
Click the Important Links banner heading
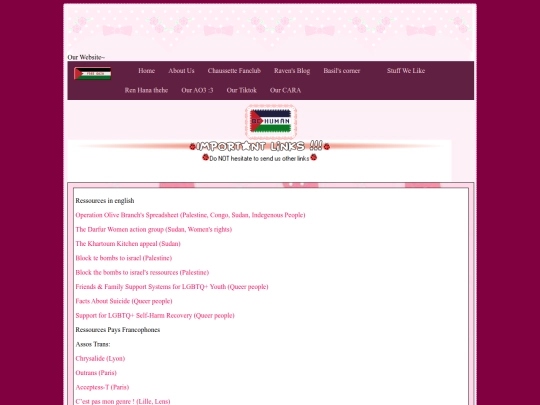click(260, 146)
